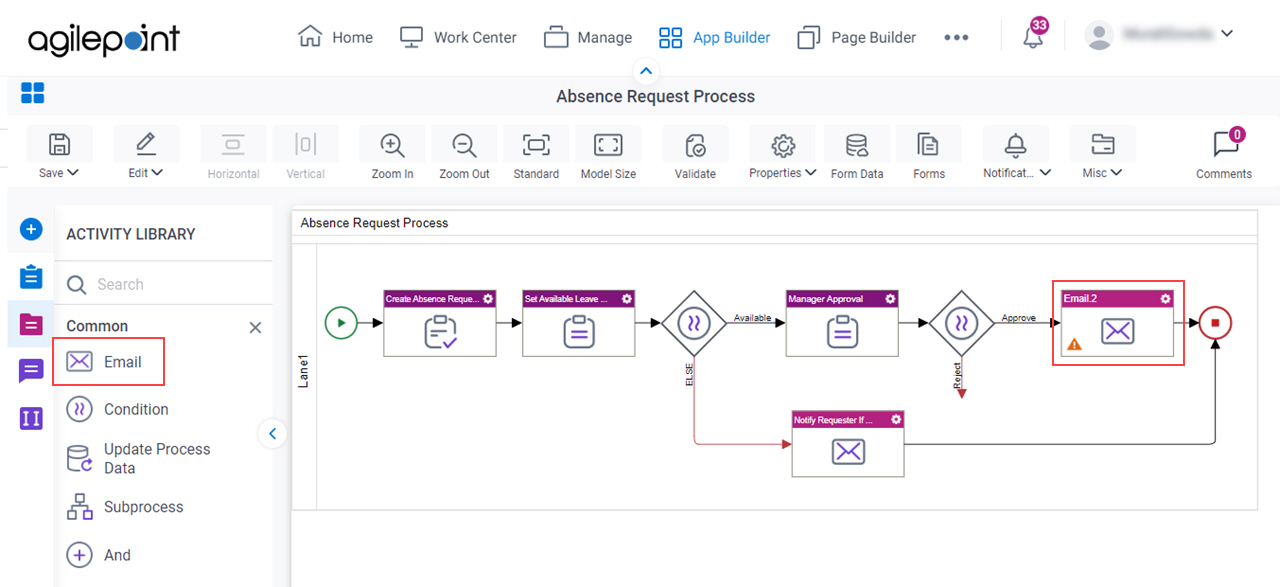The image size is (1280, 587).
Task: Open Form Data tool
Action: point(857,154)
